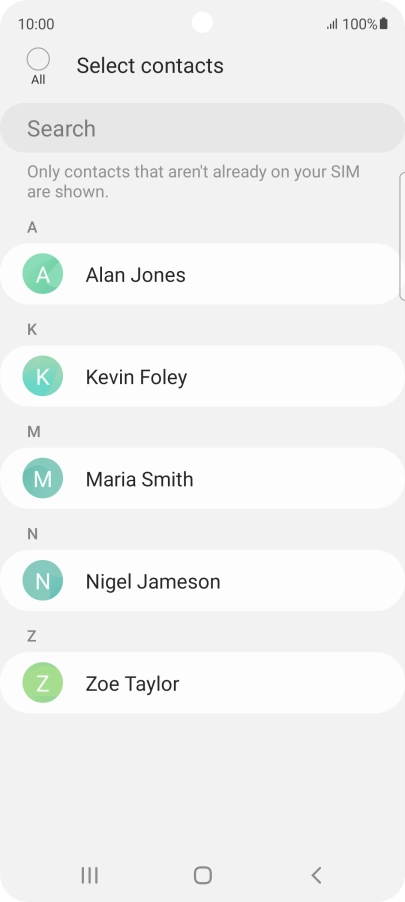
Task: Tap the back arrow navigation button
Action: tap(316, 875)
